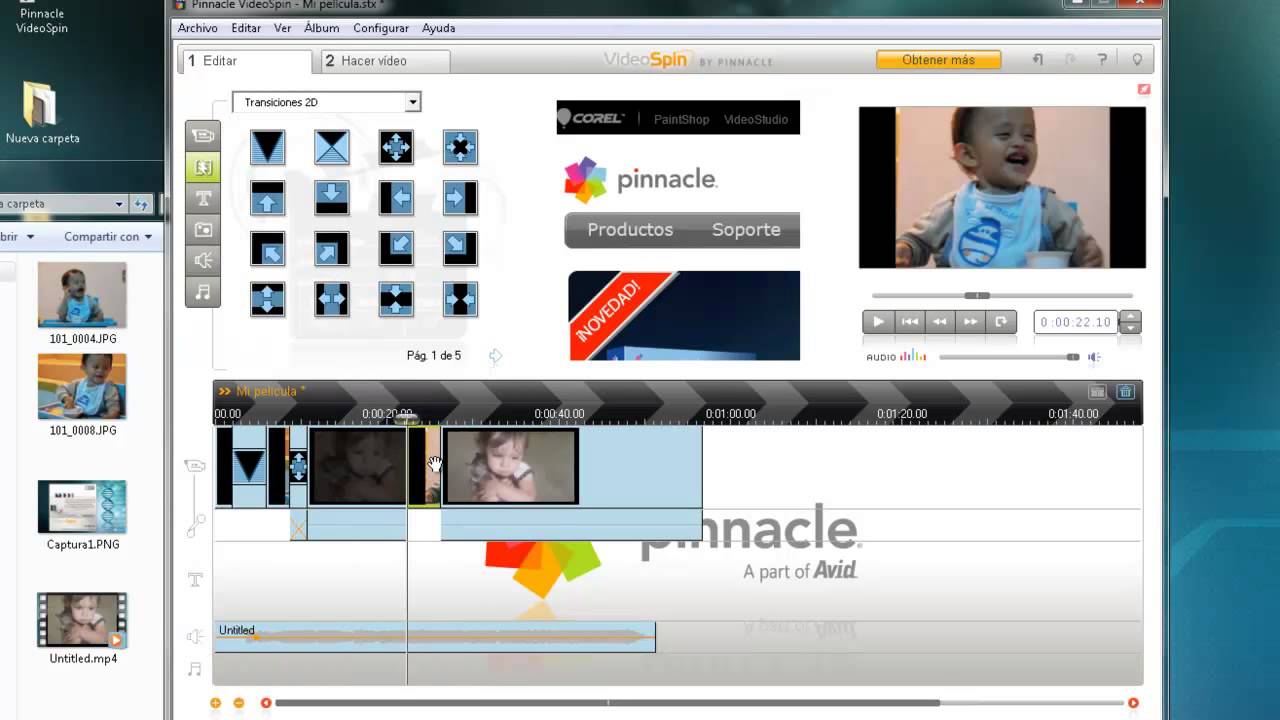Screen dimensions: 1280x720
Task: Open the Archivo menu
Action: 198,29
